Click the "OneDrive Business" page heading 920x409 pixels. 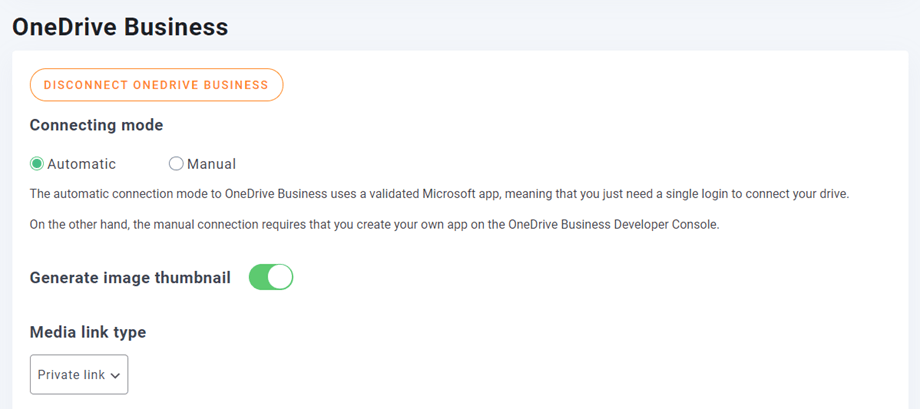pyautogui.click(x=120, y=27)
